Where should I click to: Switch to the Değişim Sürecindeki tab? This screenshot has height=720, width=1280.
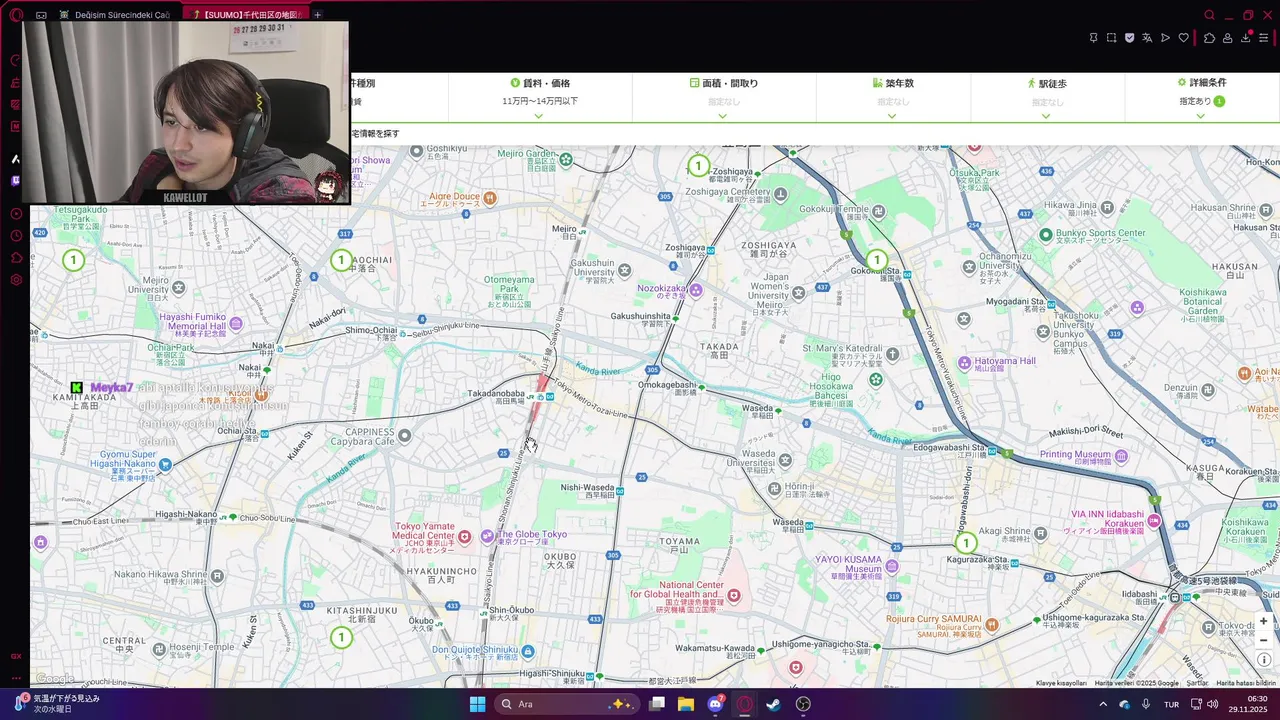point(115,15)
